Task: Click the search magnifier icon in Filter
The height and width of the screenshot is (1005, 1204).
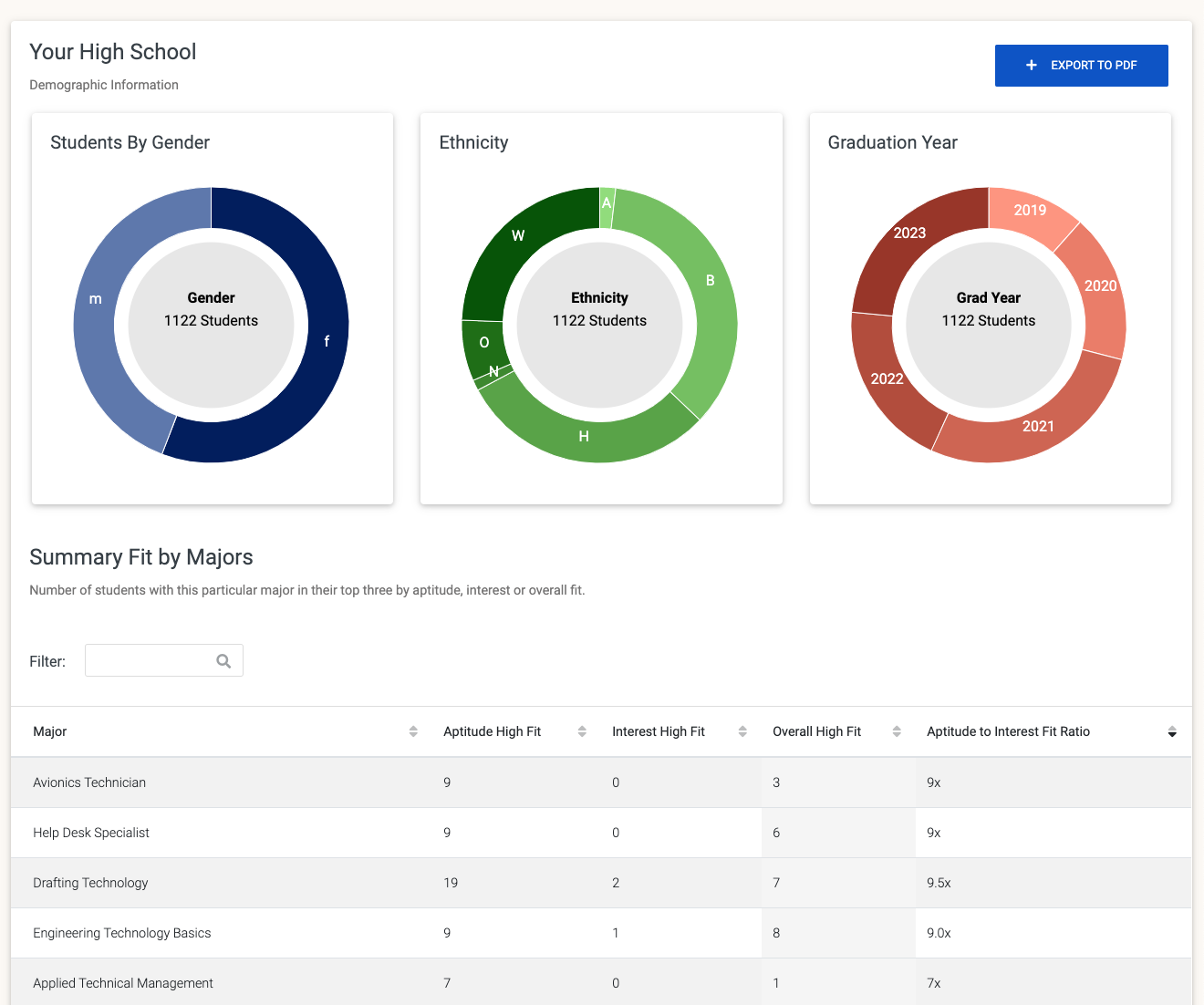Action: 223,661
